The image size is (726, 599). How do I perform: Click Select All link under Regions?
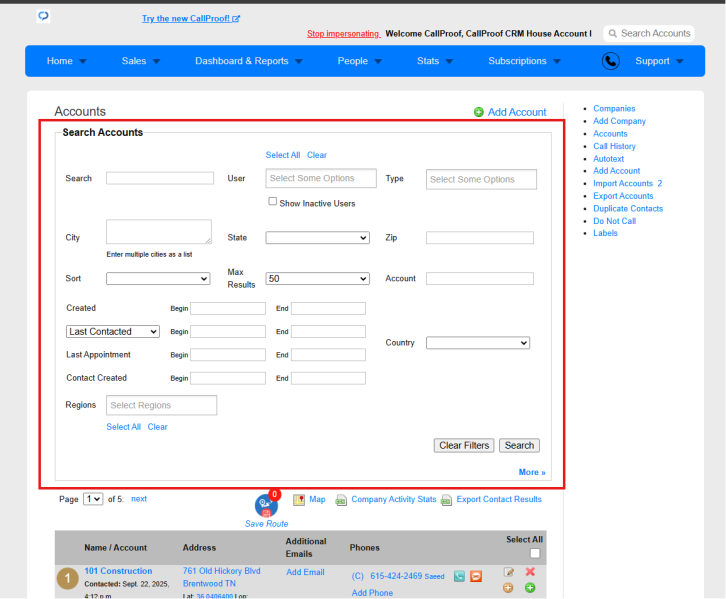pyautogui.click(x=124, y=427)
